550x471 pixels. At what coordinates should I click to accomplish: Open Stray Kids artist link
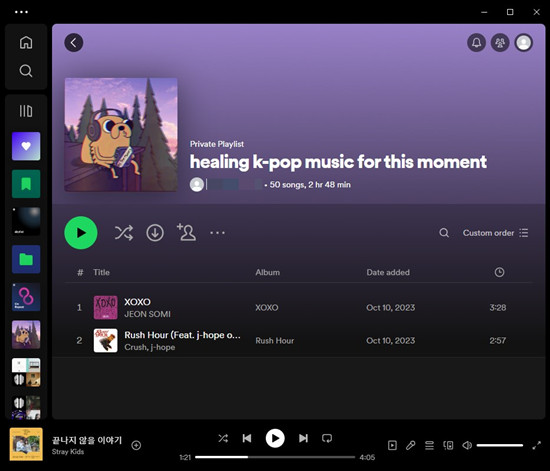68,452
